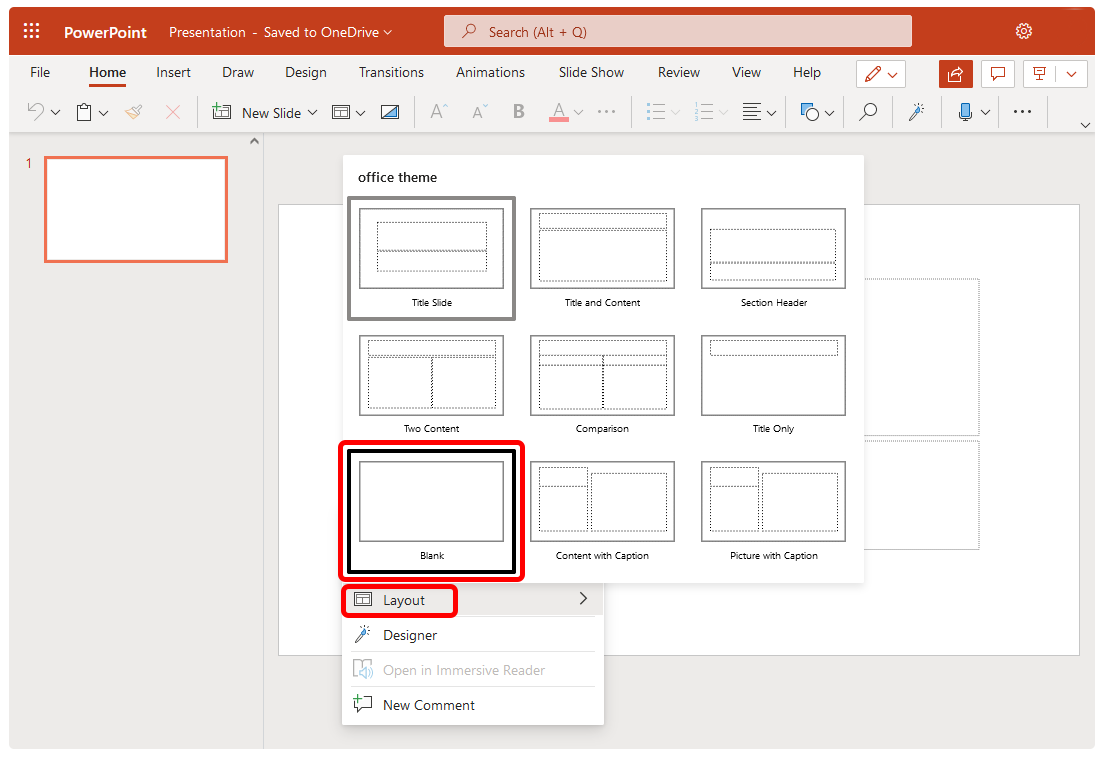Select the Two Content layout
Viewport: 1104px width, 757px height.
(x=431, y=375)
